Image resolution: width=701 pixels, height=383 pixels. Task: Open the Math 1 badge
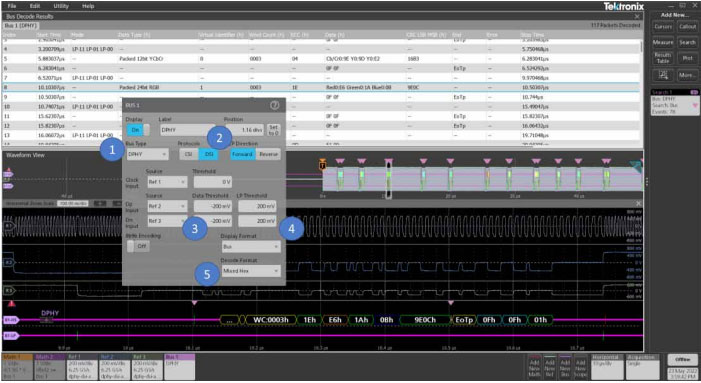pyautogui.click(x=17, y=367)
